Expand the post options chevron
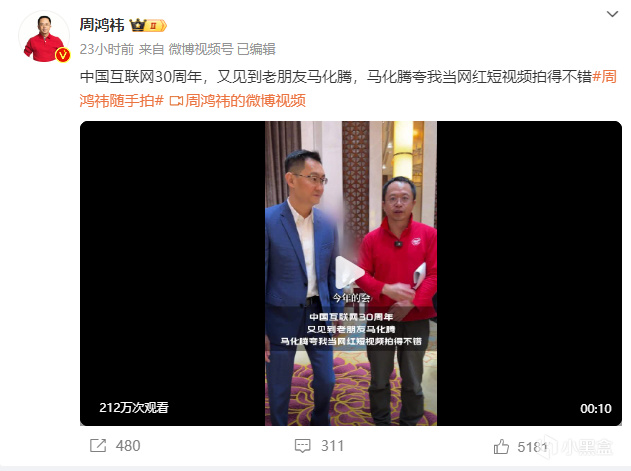Viewport: 631px width, 471px height. point(612,14)
